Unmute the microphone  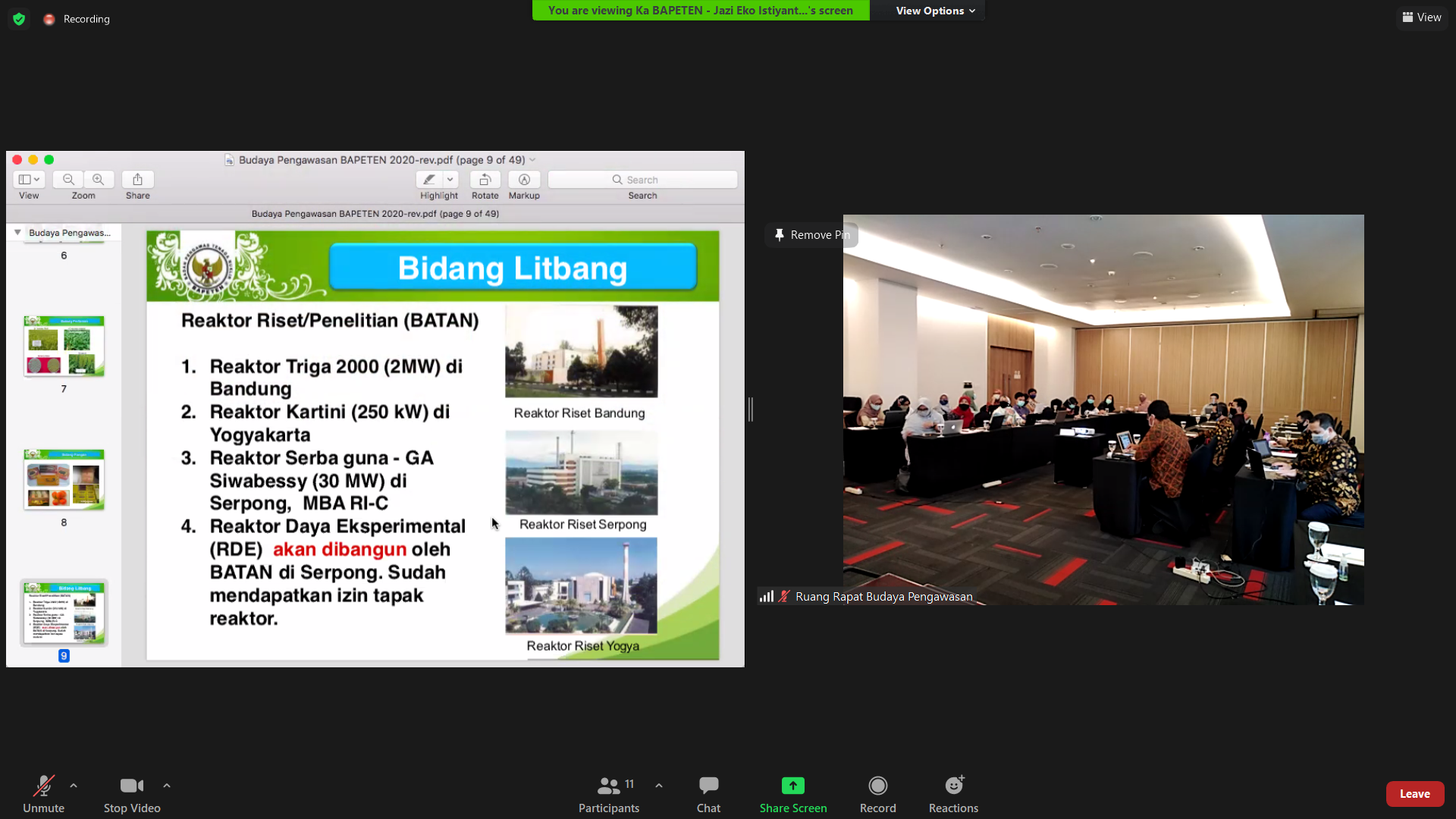click(43, 793)
